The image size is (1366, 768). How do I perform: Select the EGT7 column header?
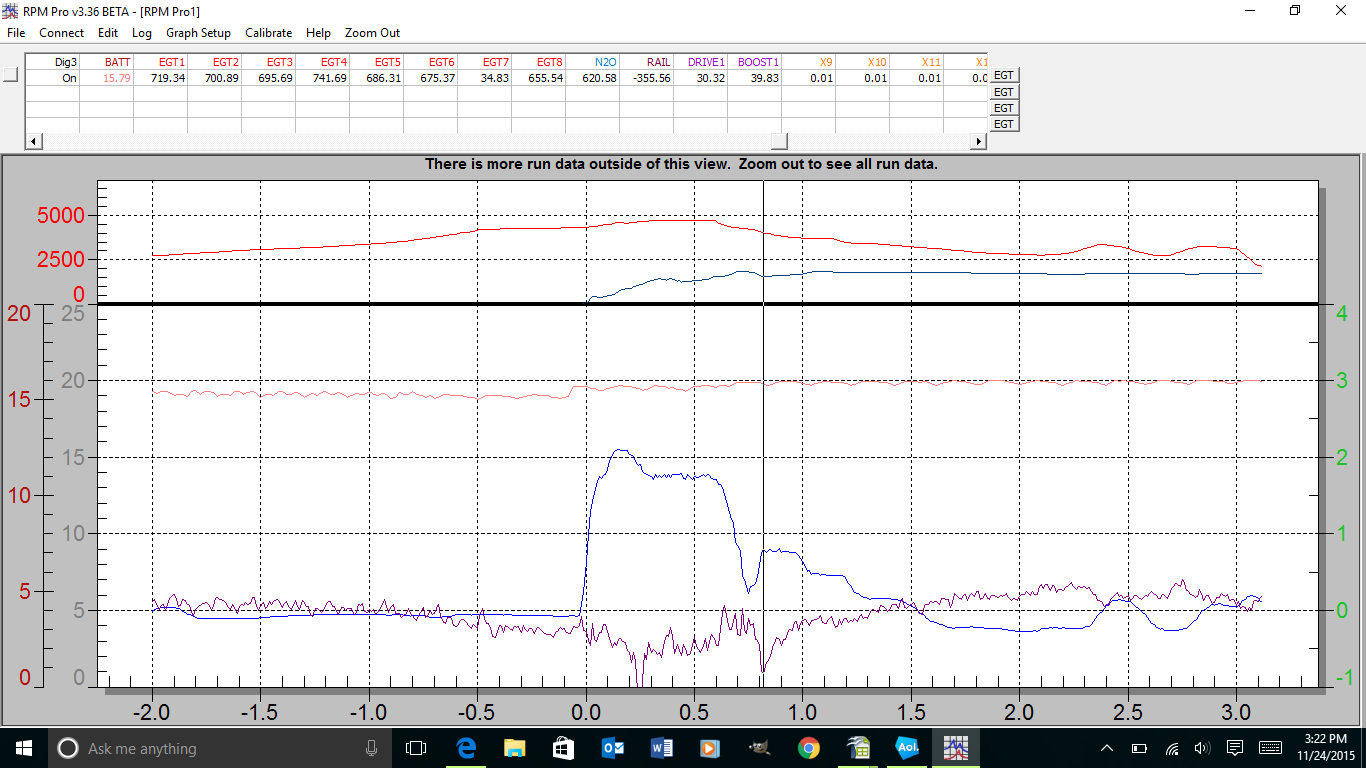496,62
